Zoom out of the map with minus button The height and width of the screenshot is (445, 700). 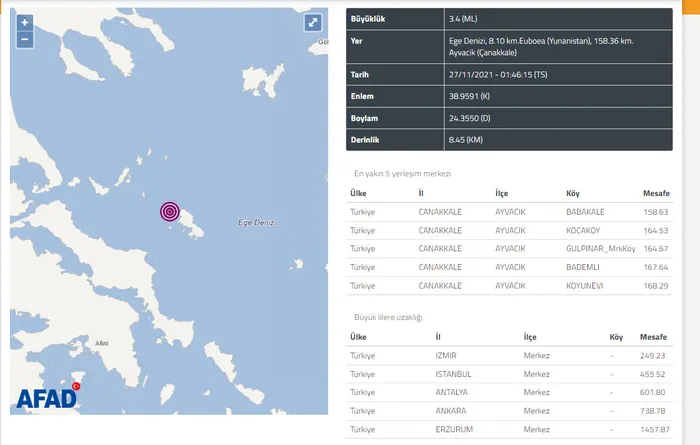25,40
